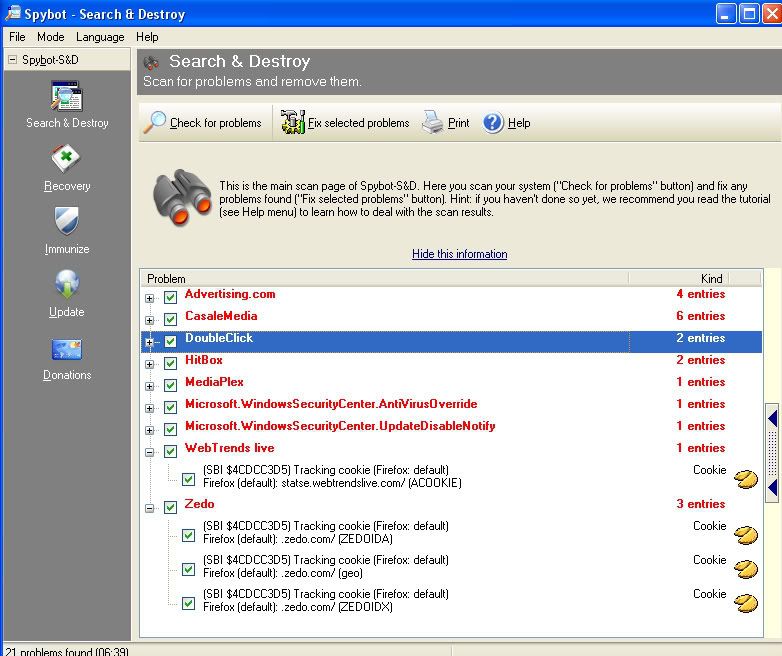Click the Check for problems magnifier icon

(x=155, y=122)
